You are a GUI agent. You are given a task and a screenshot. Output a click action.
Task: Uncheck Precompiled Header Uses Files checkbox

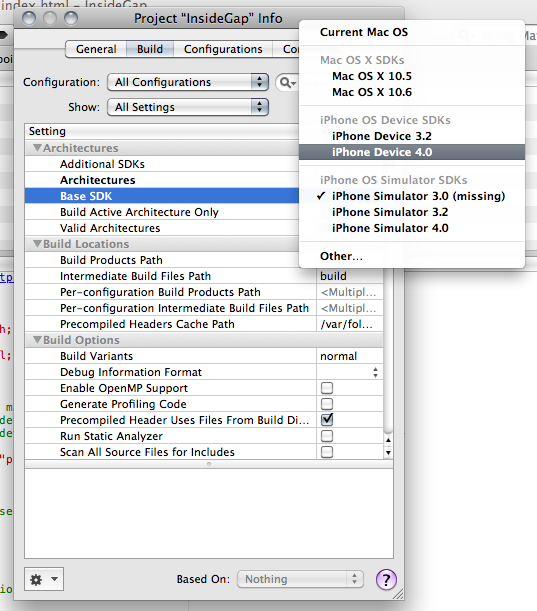pyautogui.click(x=327, y=420)
